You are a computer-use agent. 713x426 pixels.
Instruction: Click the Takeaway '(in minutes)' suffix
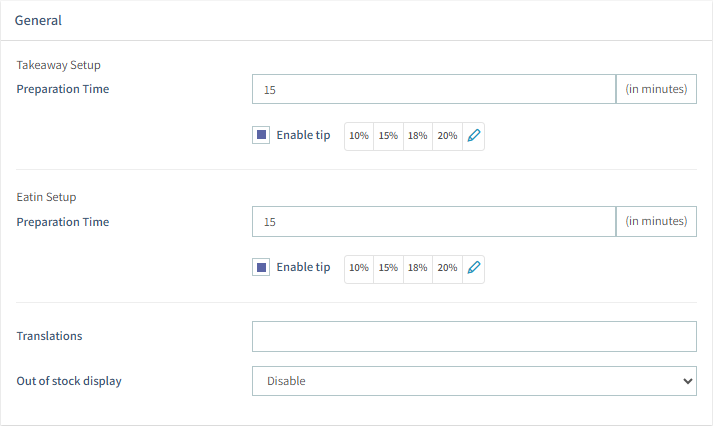[x=656, y=90]
